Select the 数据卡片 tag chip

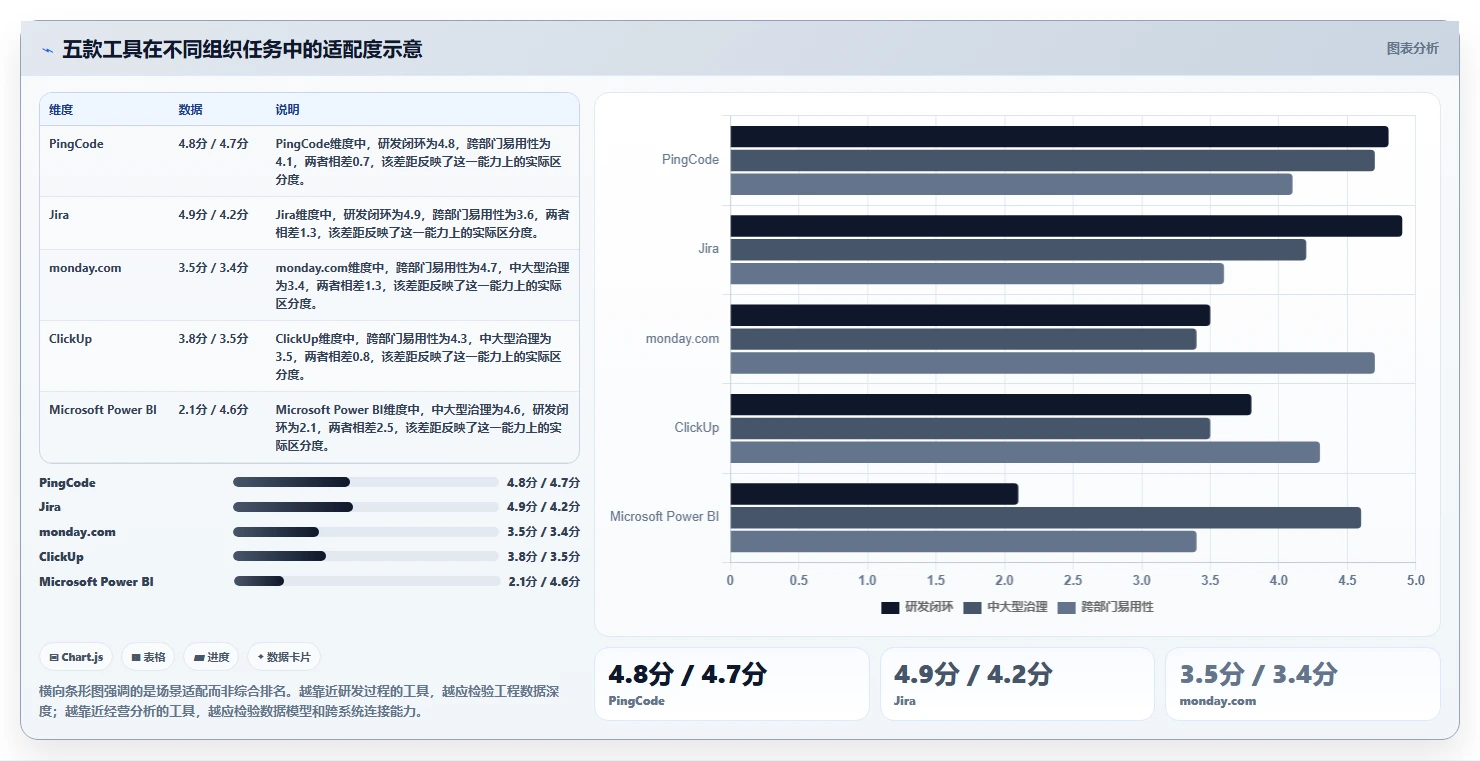click(x=284, y=657)
